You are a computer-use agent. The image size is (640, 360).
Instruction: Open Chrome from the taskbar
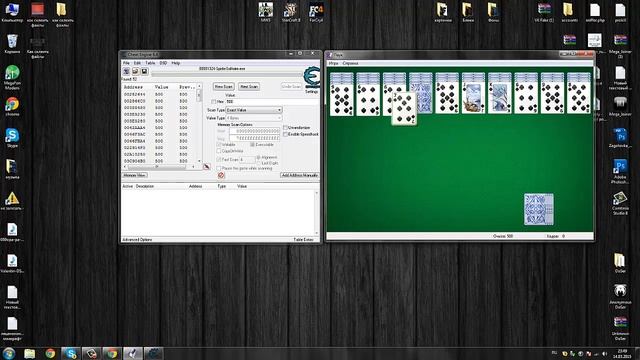pyautogui.click(x=50, y=353)
